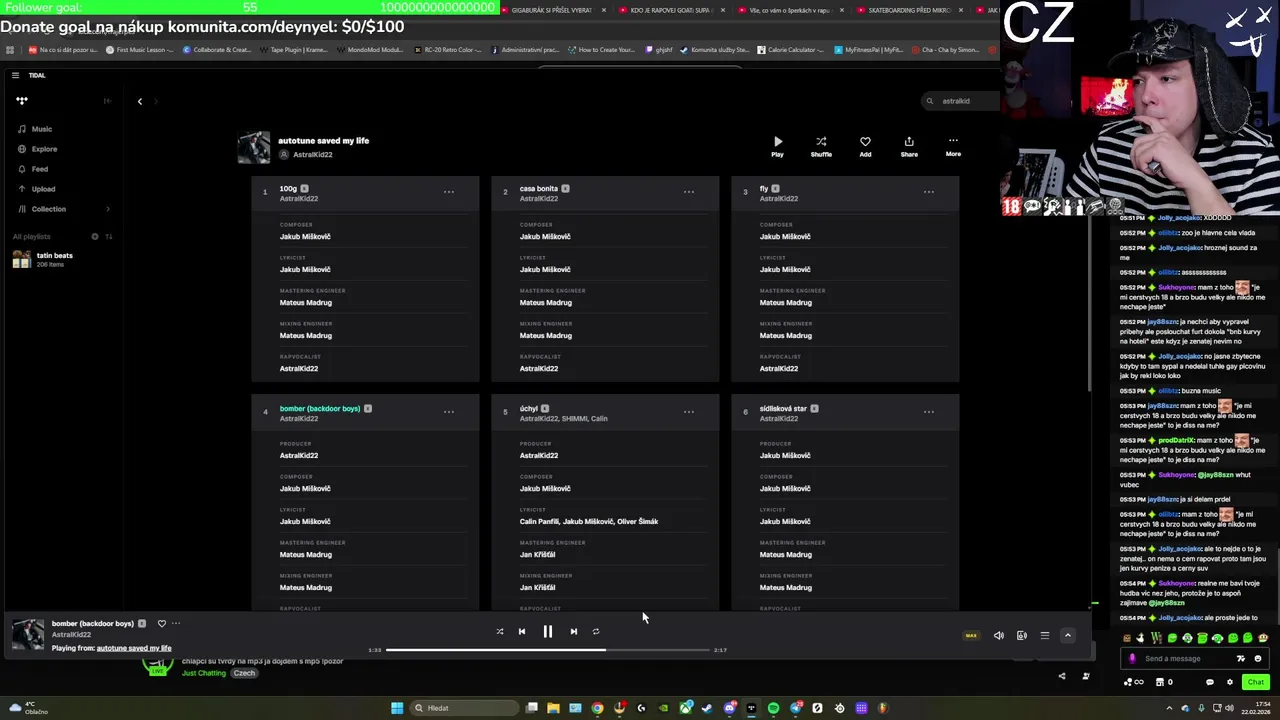This screenshot has width=1280, height=720.
Task: Open the album More options
Action: (x=953, y=146)
